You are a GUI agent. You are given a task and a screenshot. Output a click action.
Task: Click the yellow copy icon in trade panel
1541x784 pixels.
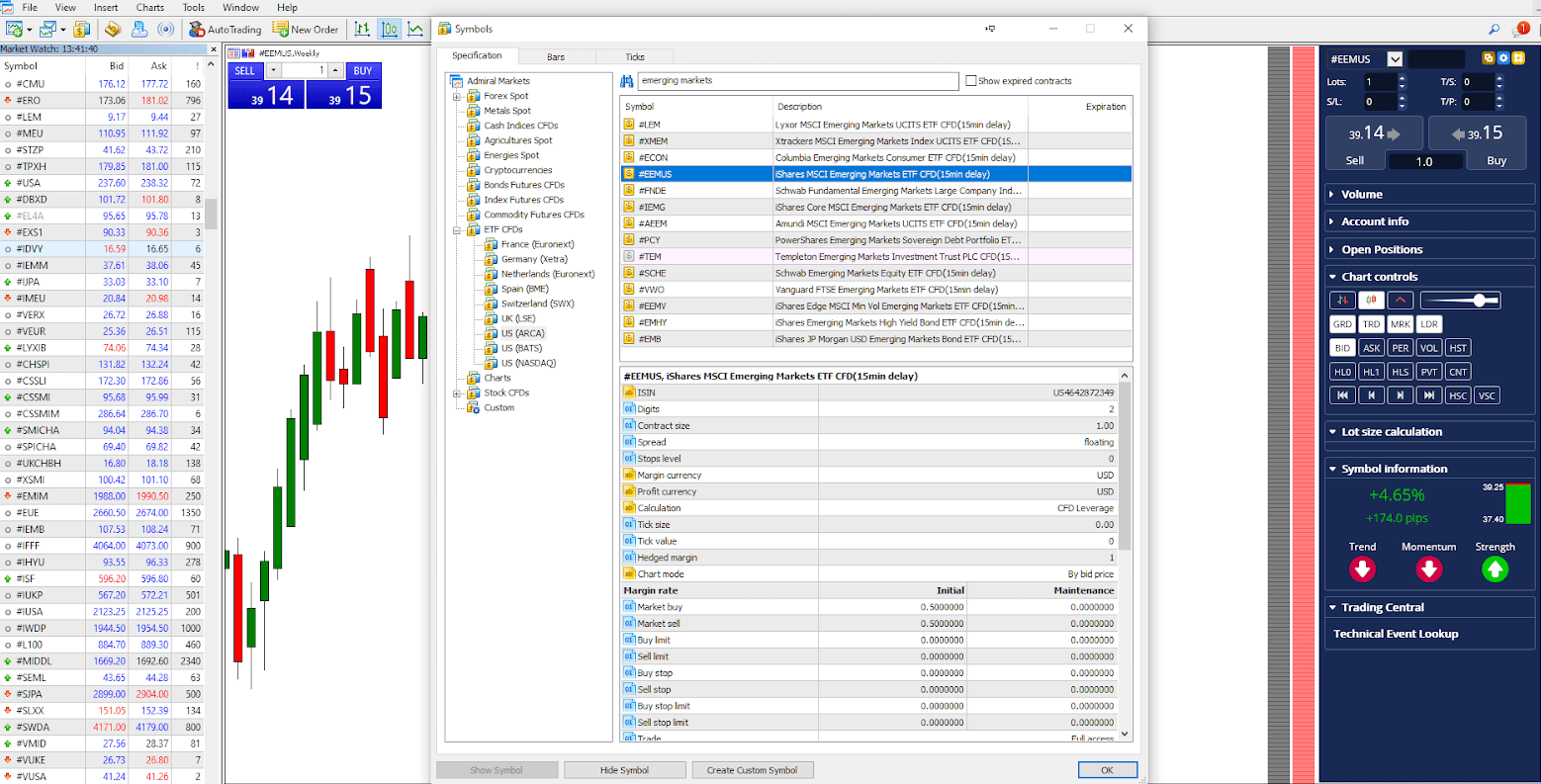pos(1488,58)
